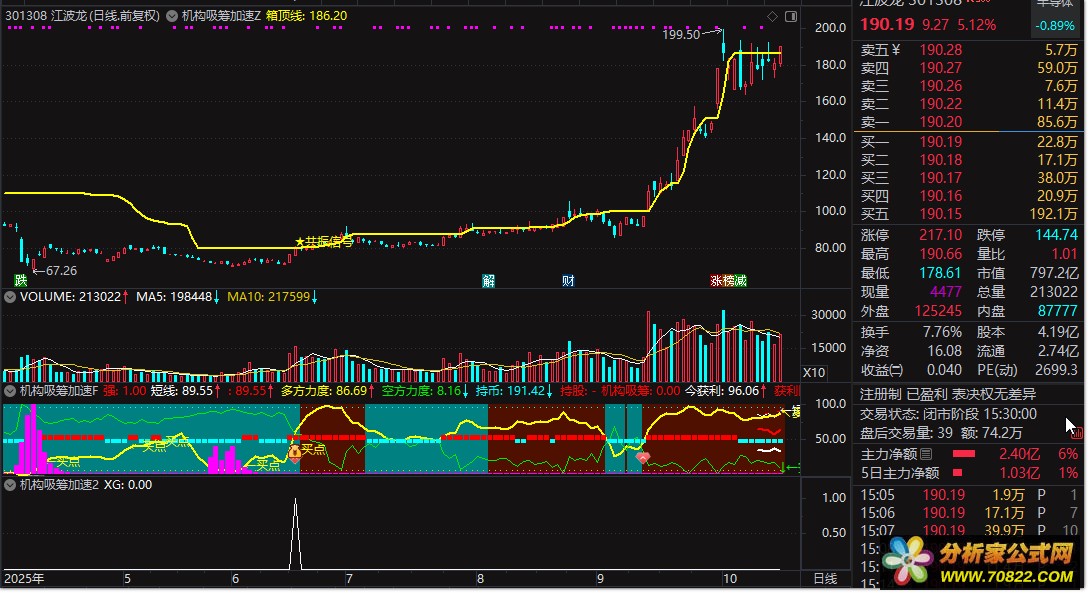Toggle the side panel icon at chart top-right
1090x593 pixels.
click(x=790, y=16)
